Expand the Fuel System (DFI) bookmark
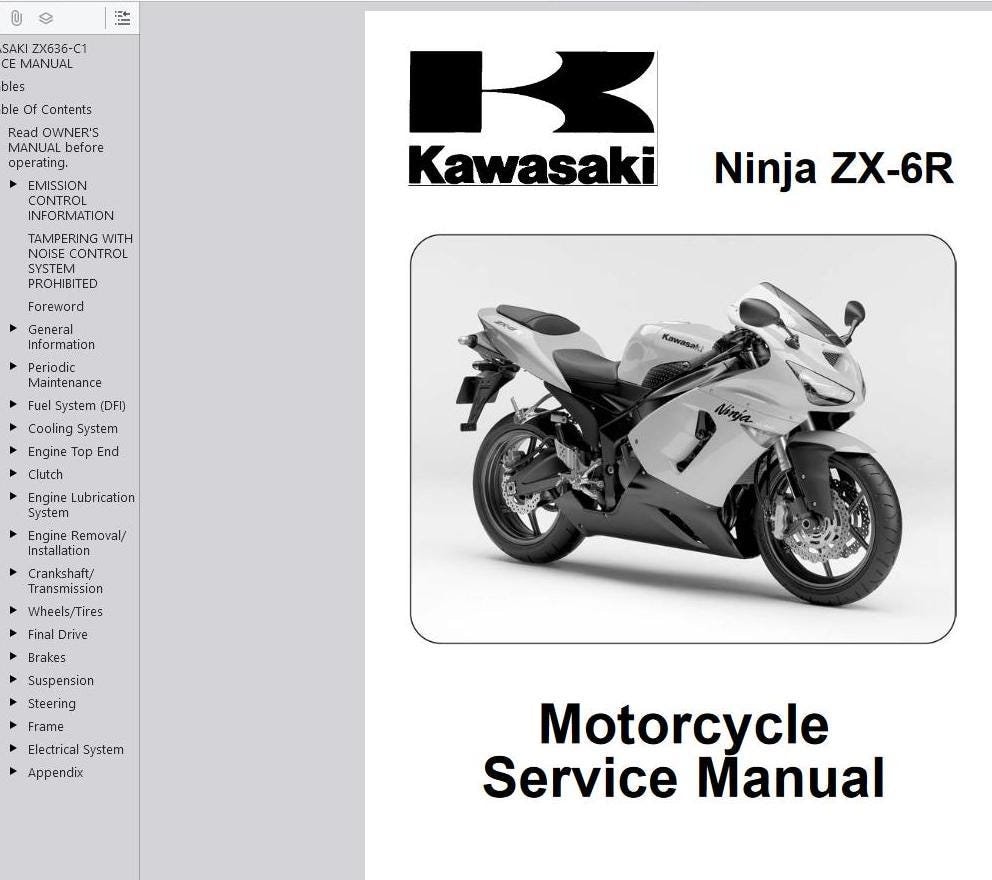This screenshot has width=992, height=880. 13,405
